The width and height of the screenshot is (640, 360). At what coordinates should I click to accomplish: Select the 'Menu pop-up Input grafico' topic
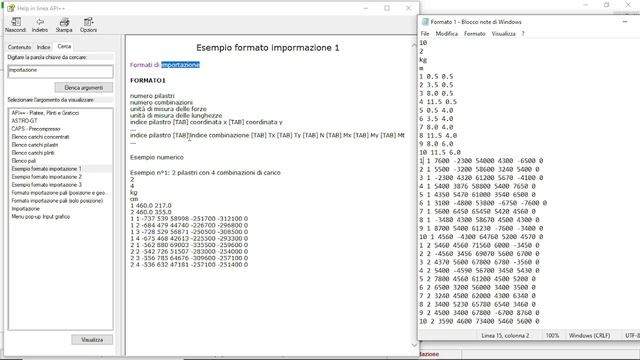click(41, 217)
